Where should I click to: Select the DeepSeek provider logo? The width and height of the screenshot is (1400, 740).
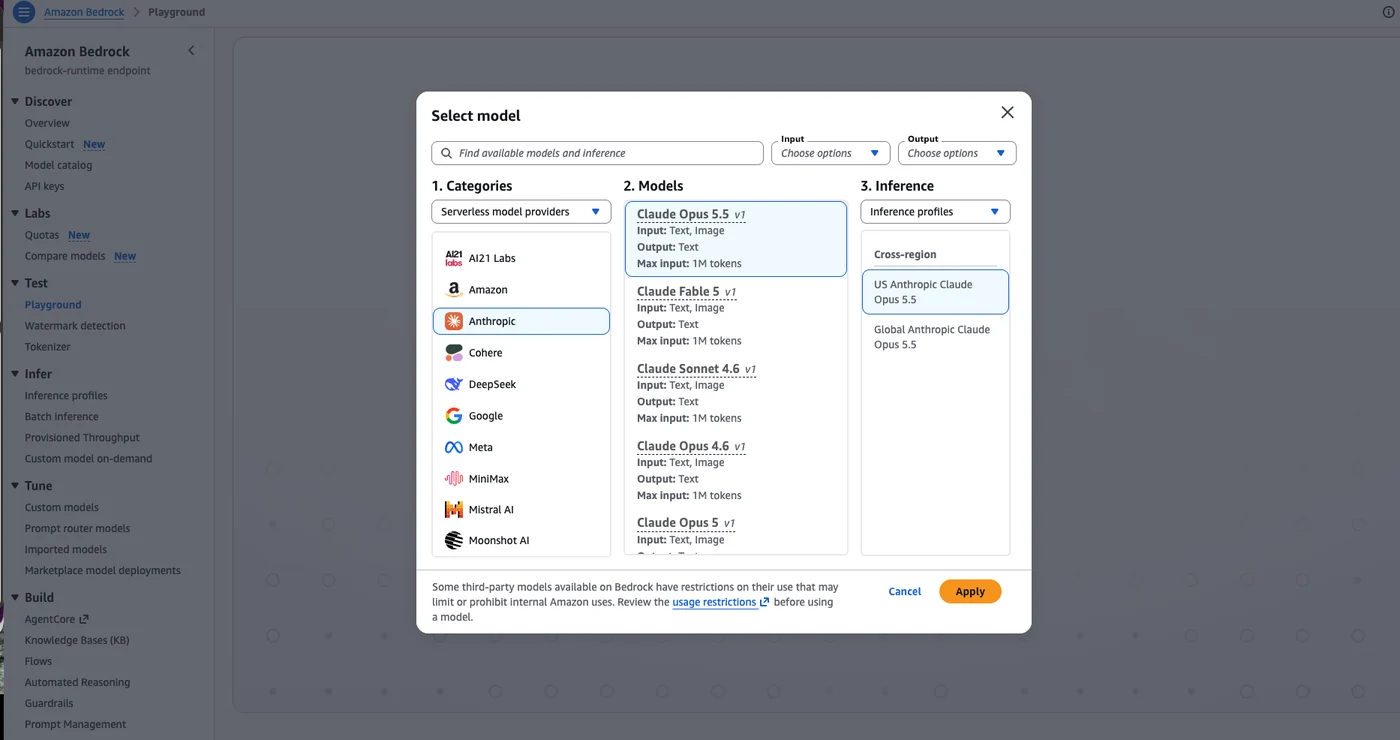[x=454, y=384]
